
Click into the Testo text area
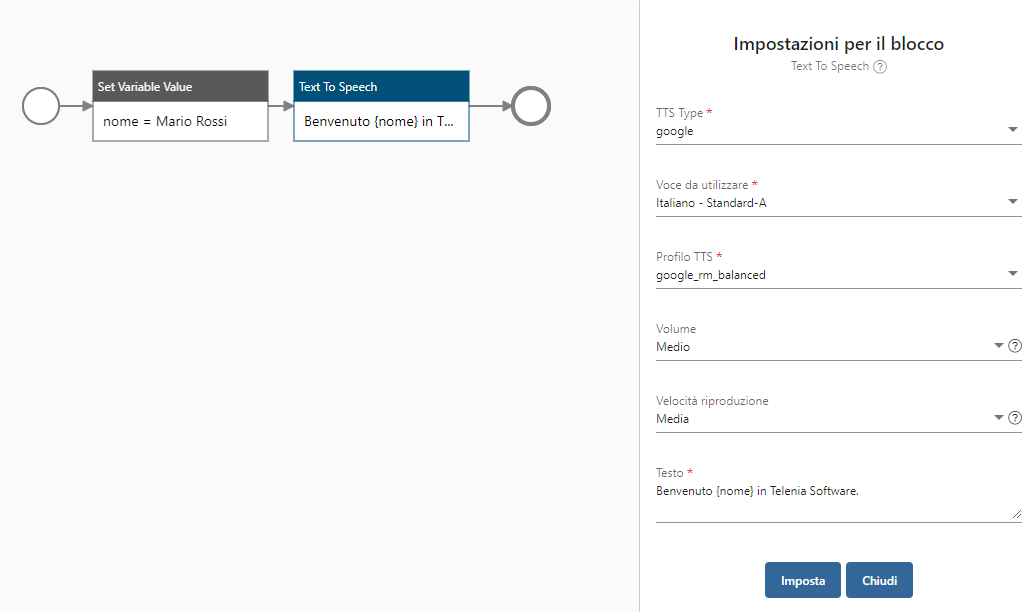coord(839,502)
